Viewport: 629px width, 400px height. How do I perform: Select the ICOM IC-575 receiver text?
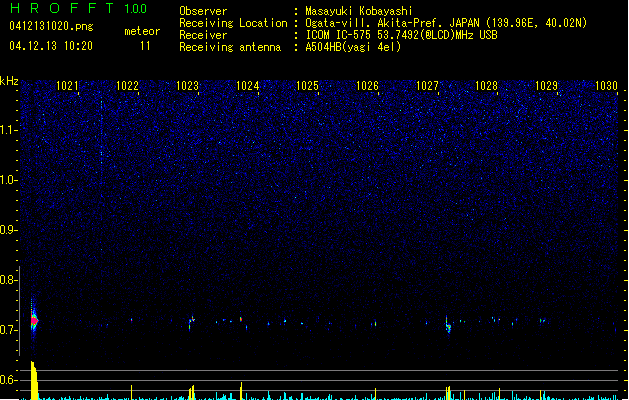click(x=402, y=35)
